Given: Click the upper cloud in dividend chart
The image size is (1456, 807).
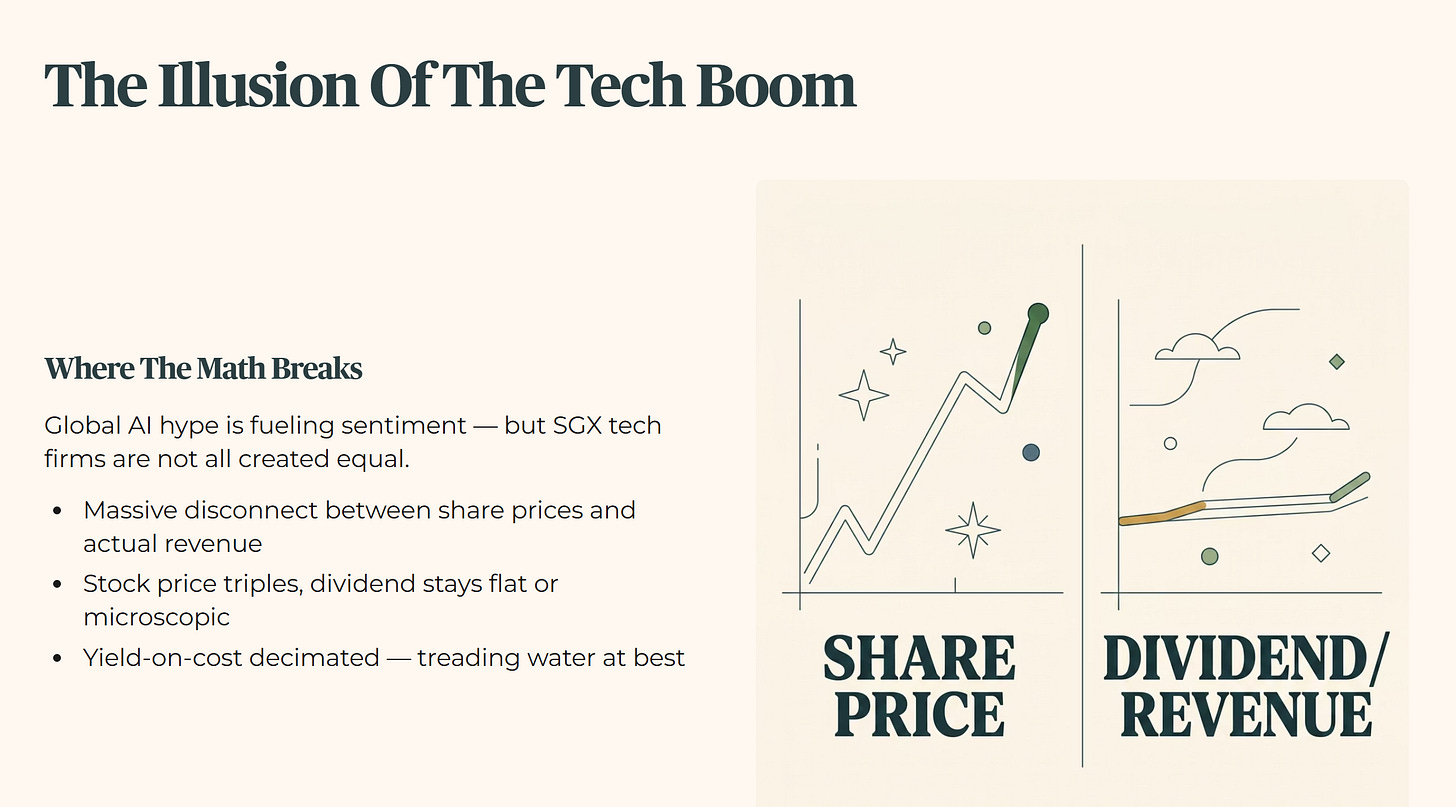Looking at the screenshot, I should pyautogui.click(x=1197, y=347).
